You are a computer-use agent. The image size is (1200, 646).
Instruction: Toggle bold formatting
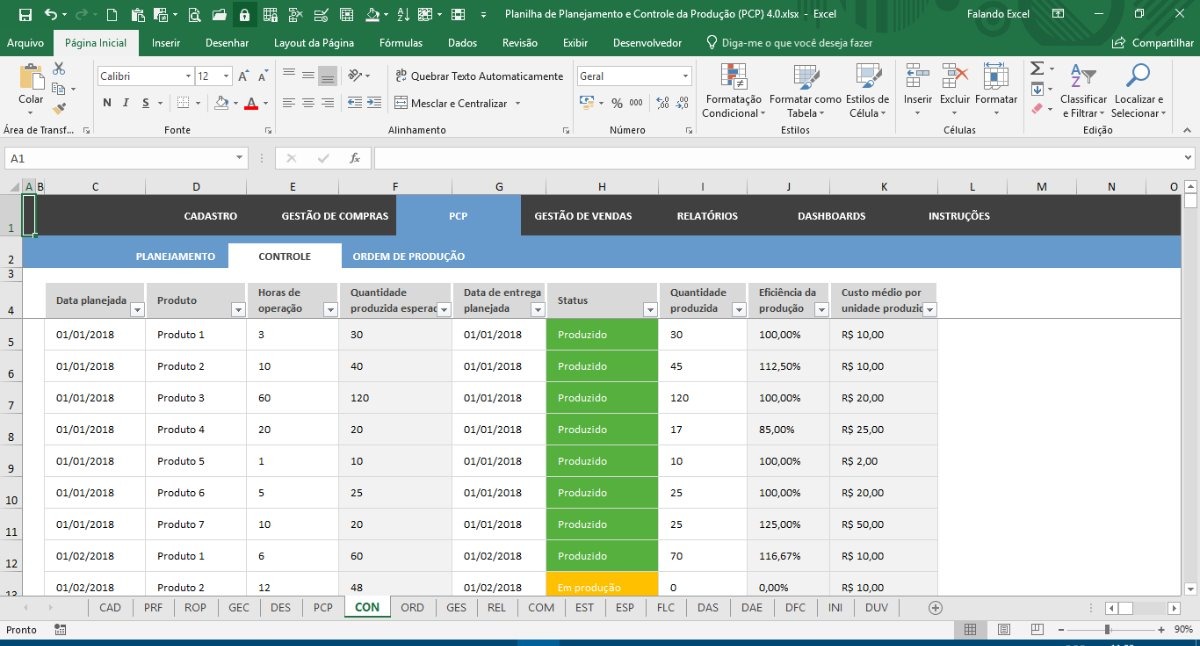107,103
